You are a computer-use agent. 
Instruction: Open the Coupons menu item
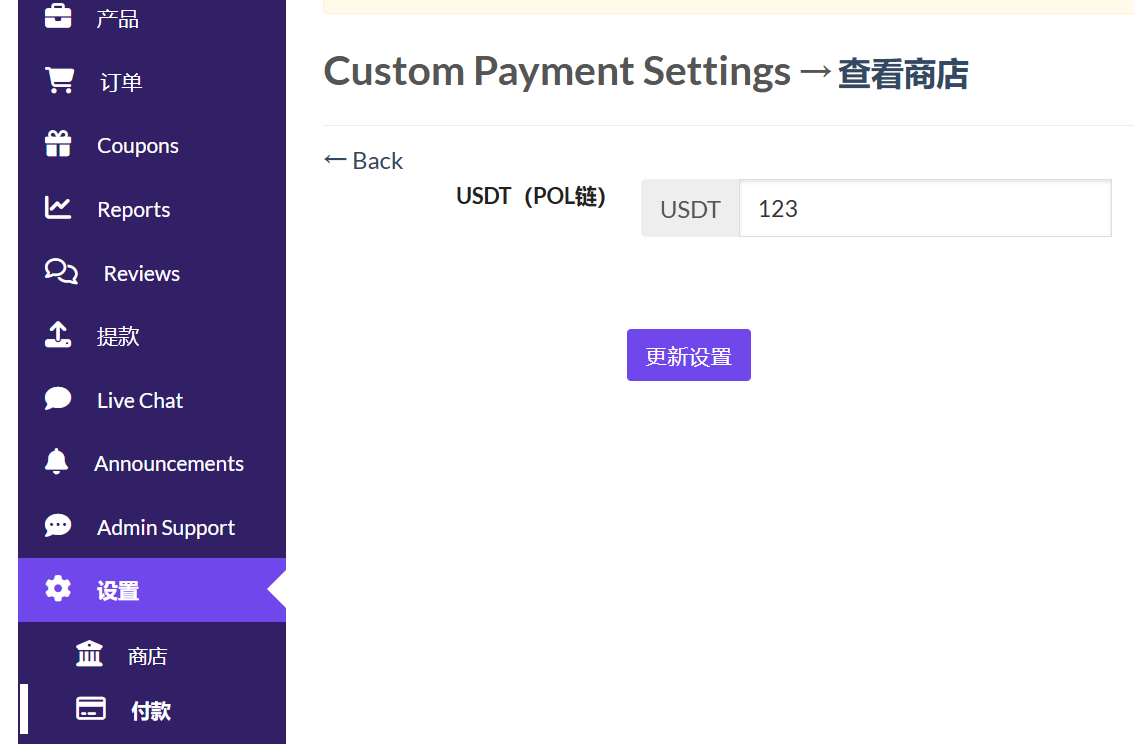click(x=138, y=146)
